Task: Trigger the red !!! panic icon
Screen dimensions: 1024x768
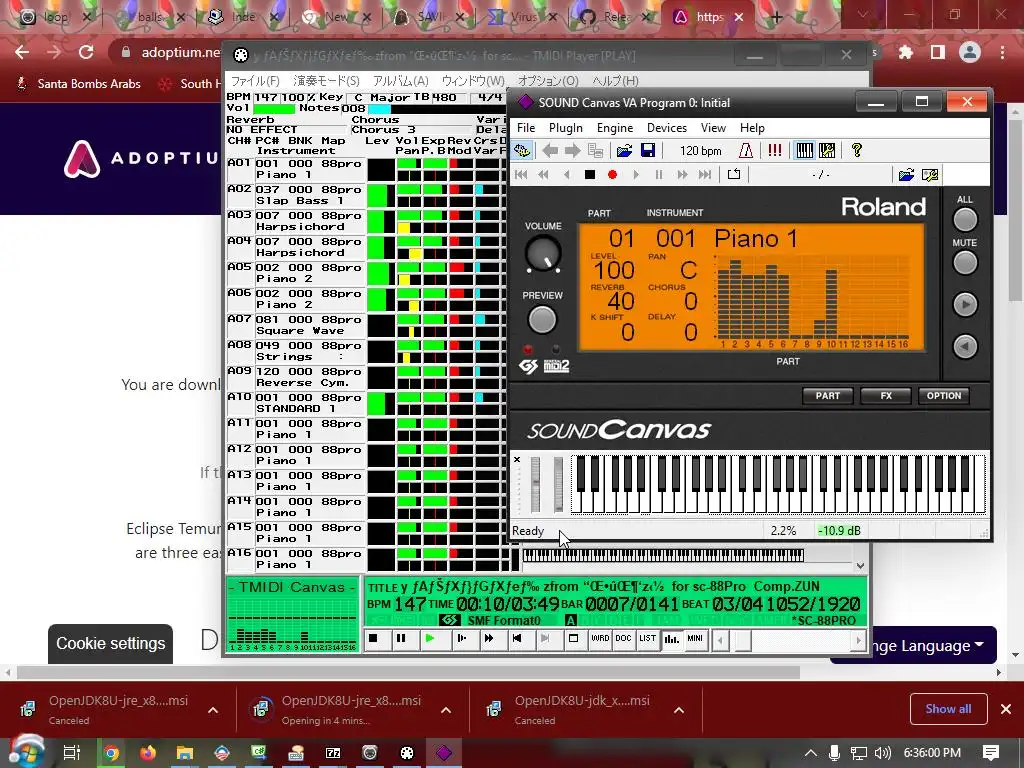Action: click(775, 151)
